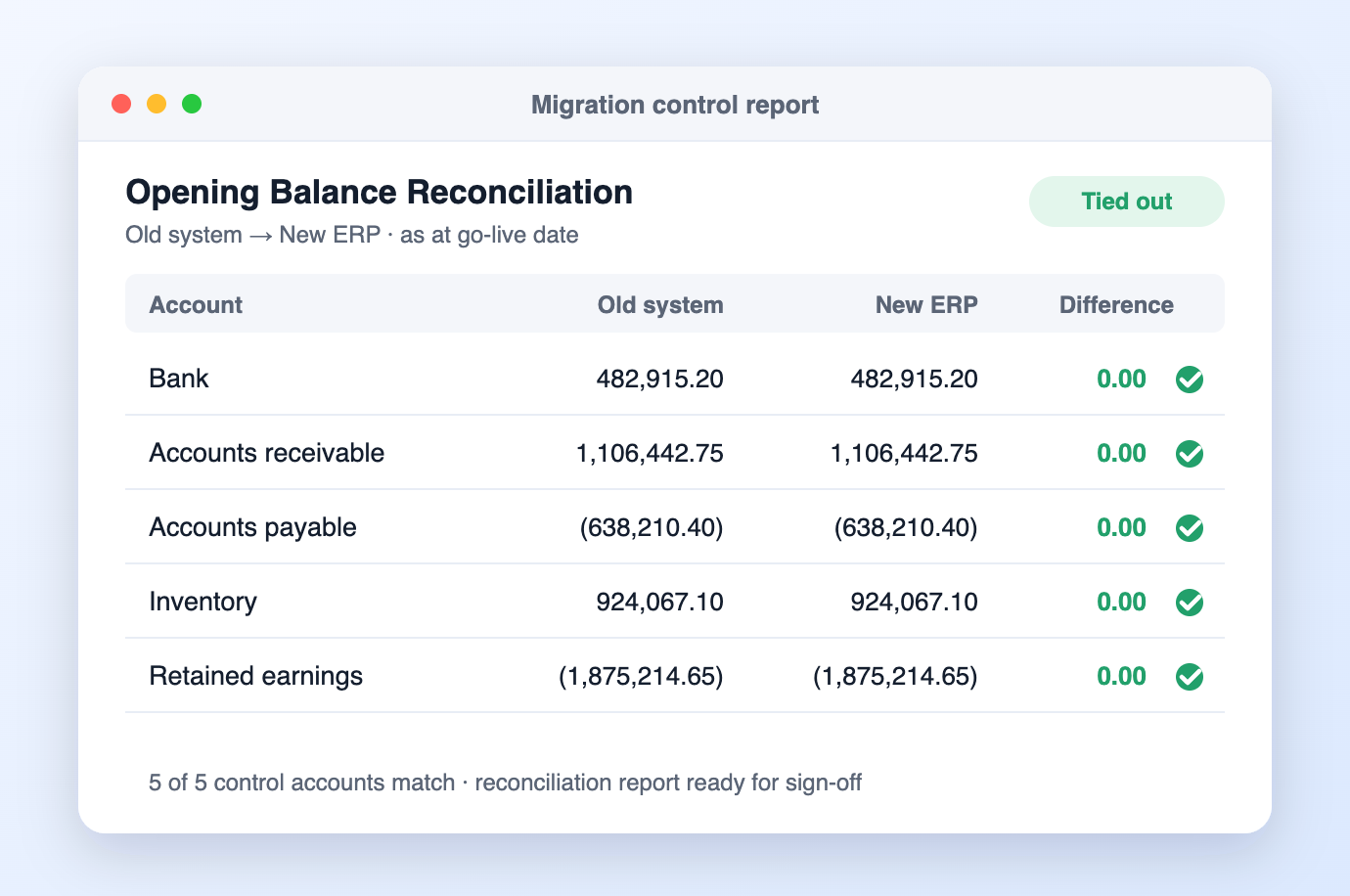
Task: Click the Migration control report window title
Action: 675,105
